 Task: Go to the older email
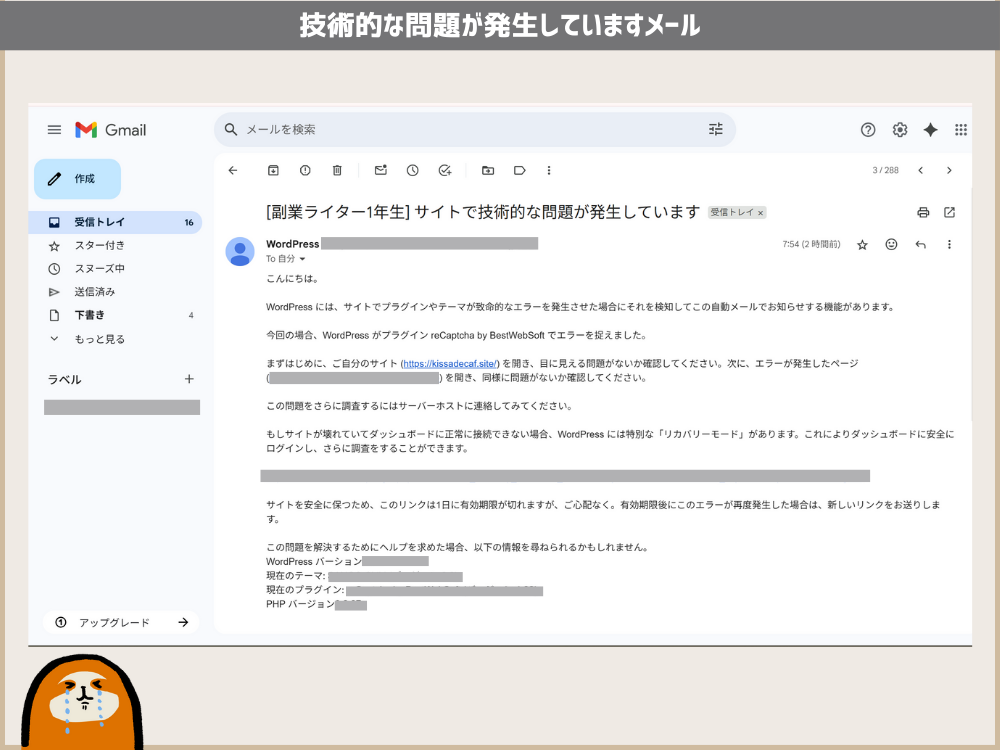tap(949, 170)
